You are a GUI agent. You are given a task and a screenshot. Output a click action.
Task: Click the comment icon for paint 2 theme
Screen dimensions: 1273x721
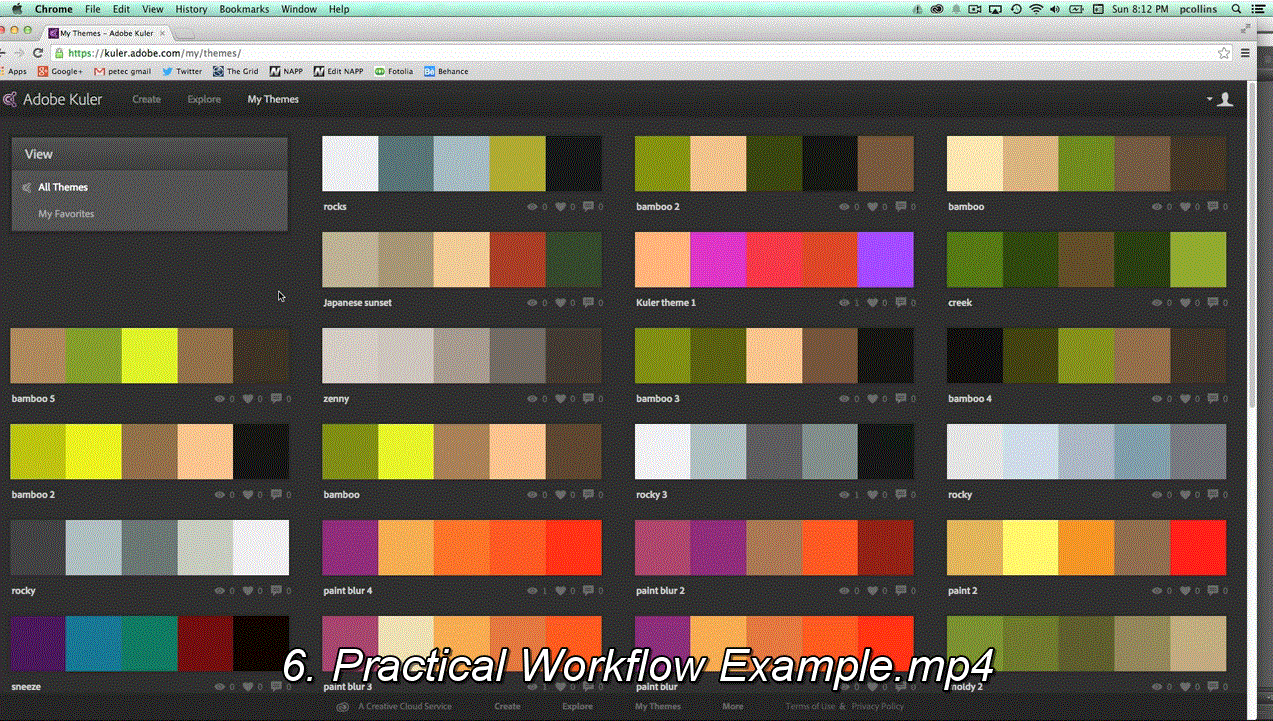1212,591
